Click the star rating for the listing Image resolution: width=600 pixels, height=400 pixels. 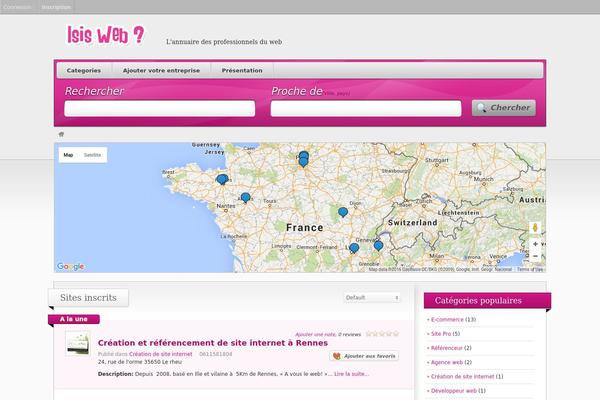click(382, 334)
